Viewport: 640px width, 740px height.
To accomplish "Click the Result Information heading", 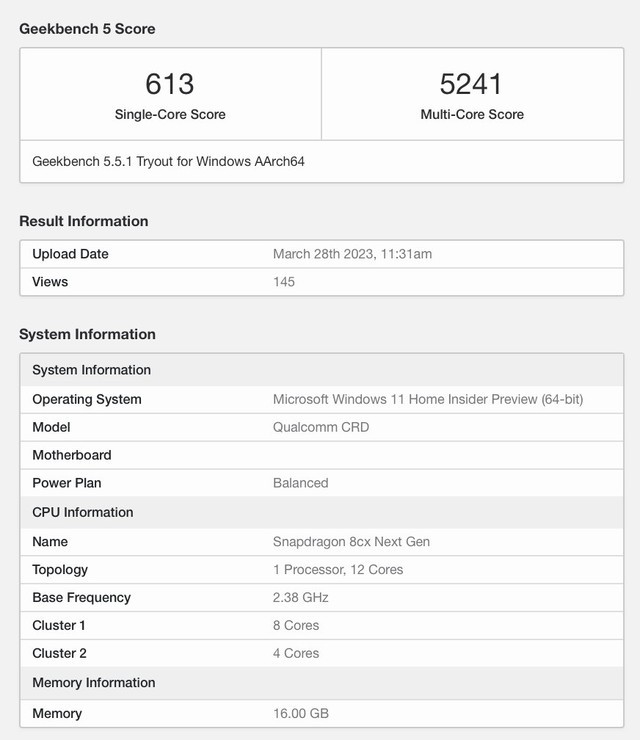I will [x=83, y=221].
